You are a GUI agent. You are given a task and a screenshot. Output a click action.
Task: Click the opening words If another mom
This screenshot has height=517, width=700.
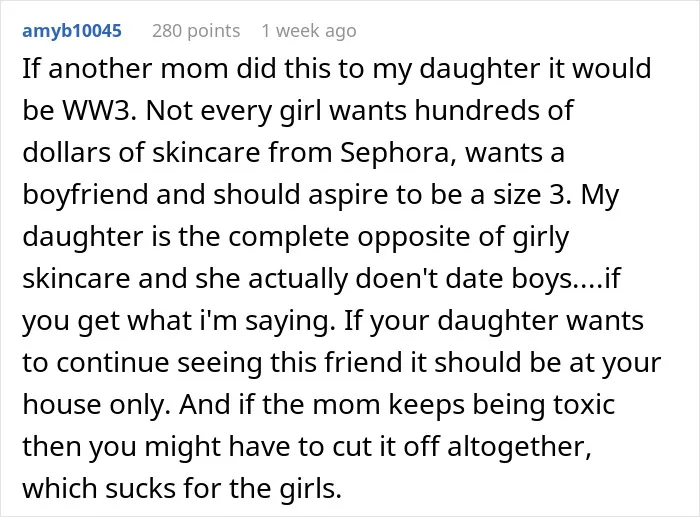[x=125, y=69]
